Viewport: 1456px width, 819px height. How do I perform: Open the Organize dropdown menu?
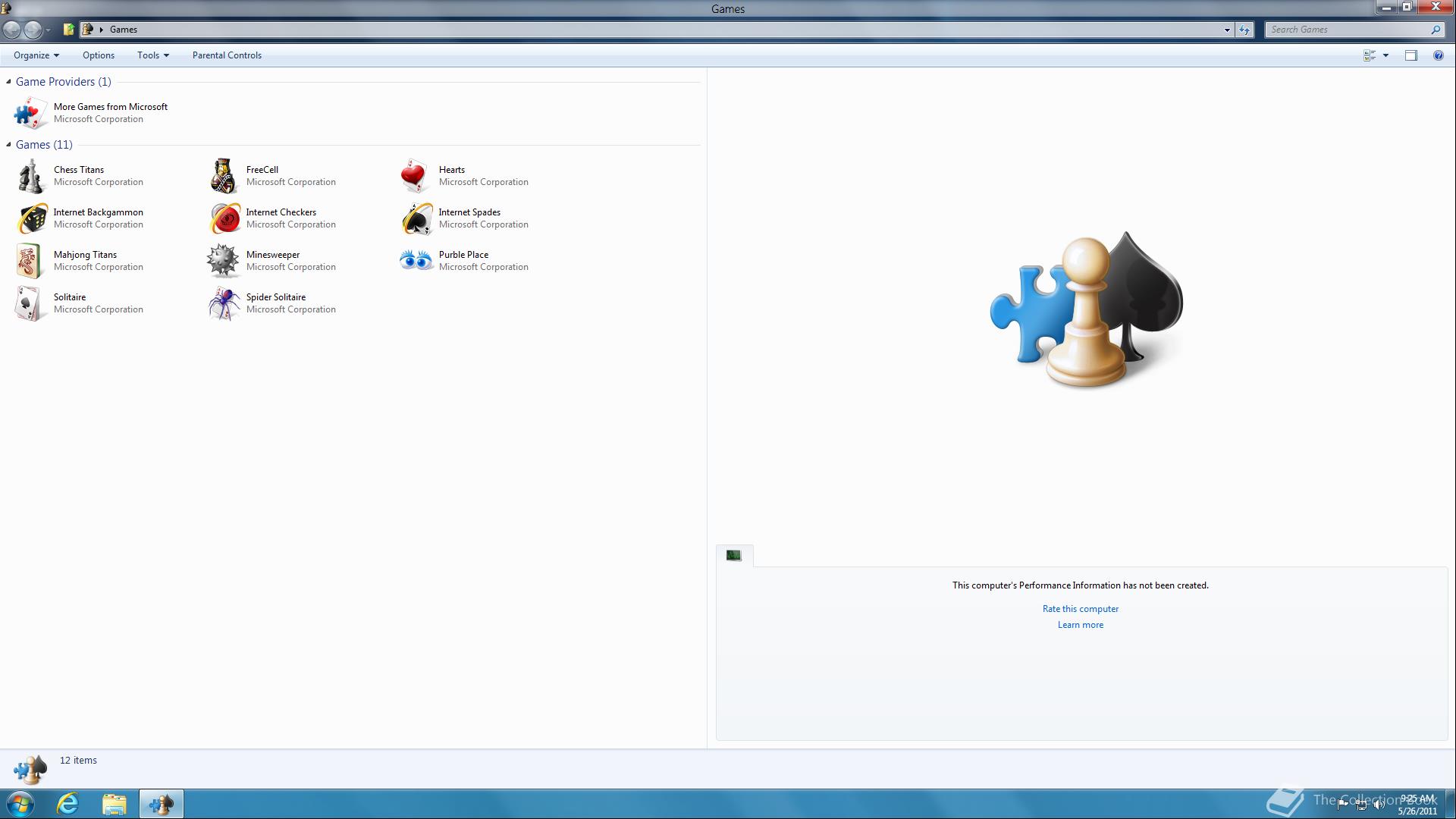coord(36,55)
